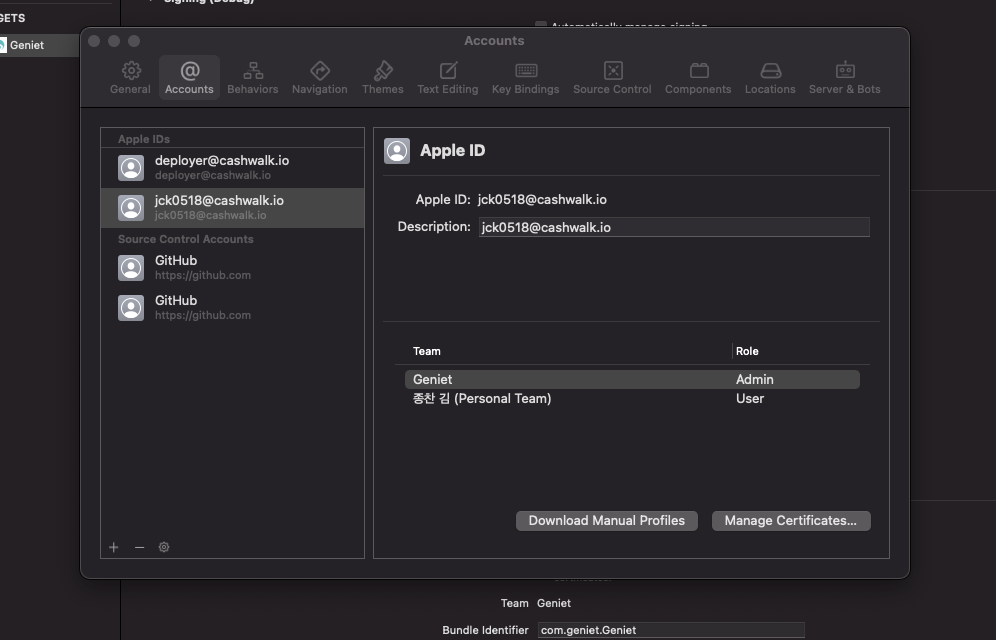Open the Themes preferences pane
Viewport: 996px width, 640px height.
tap(383, 77)
